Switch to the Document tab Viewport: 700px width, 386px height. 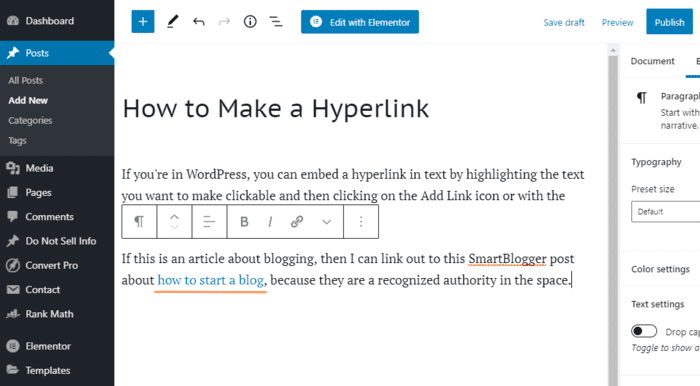click(652, 61)
